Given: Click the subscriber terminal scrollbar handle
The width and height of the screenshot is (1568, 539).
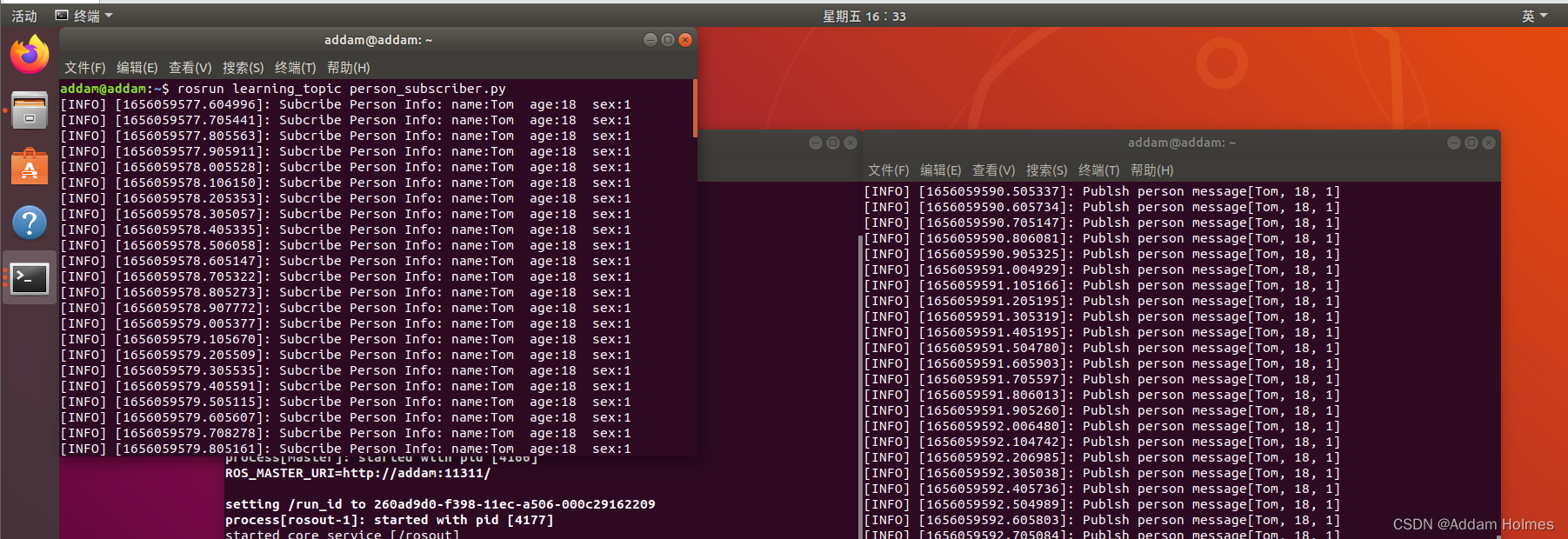Looking at the screenshot, I should coord(695,109).
